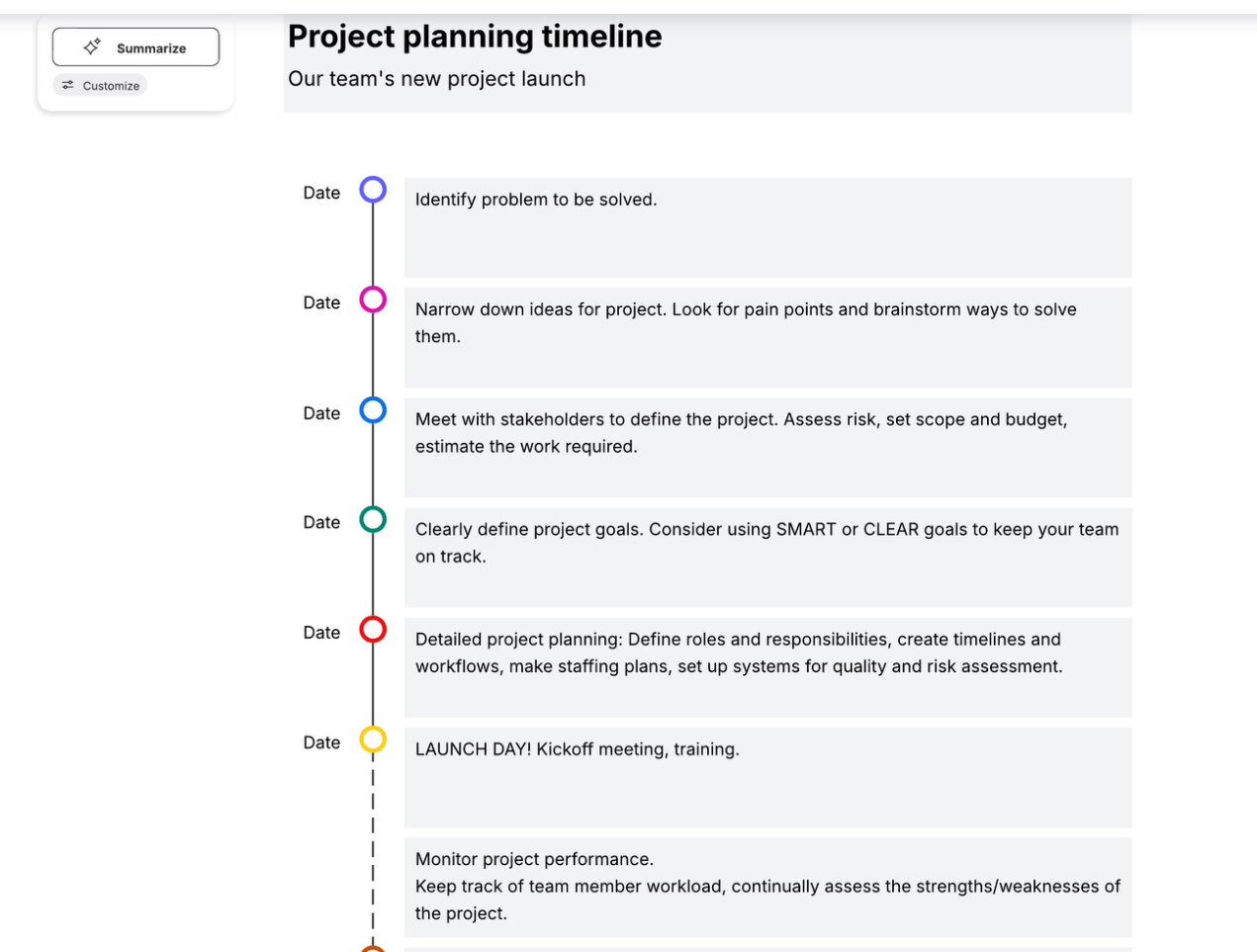Click the sliders icon in the Customize pill
The height and width of the screenshot is (952, 1257).
pyautogui.click(x=68, y=85)
